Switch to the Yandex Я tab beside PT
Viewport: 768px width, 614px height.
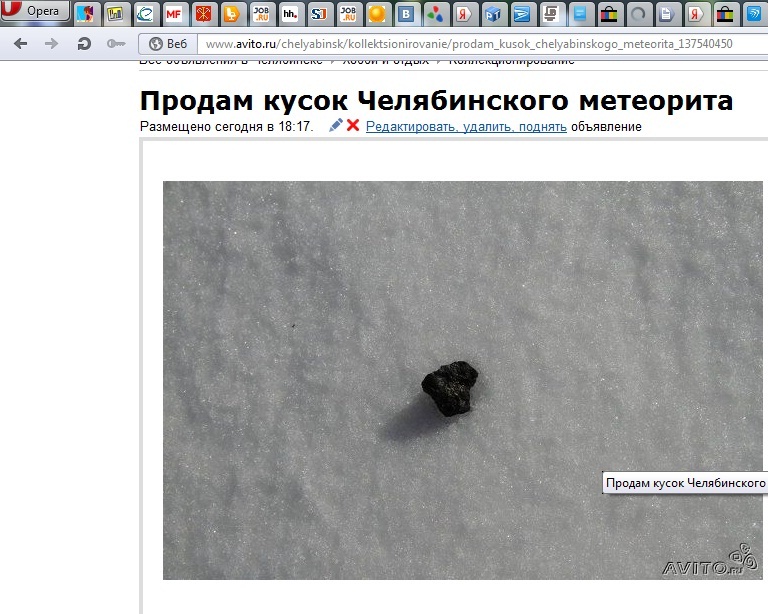[x=463, y=14]
